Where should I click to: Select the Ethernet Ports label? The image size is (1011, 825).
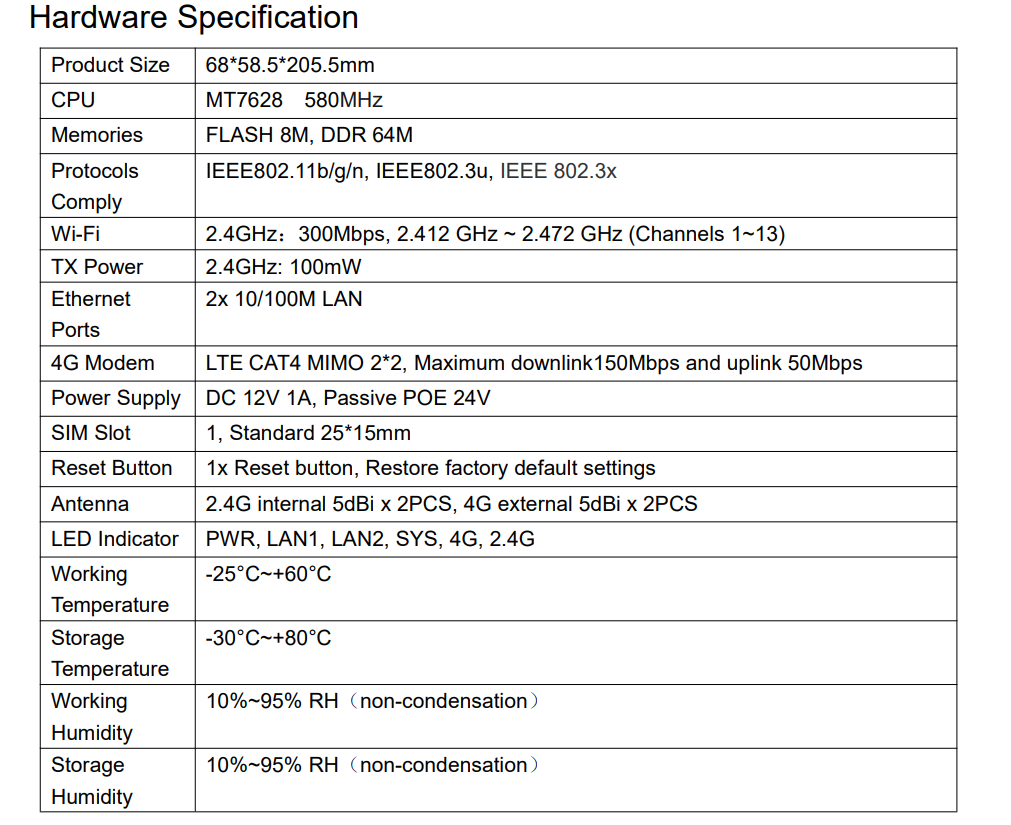[x=91, y=314]
